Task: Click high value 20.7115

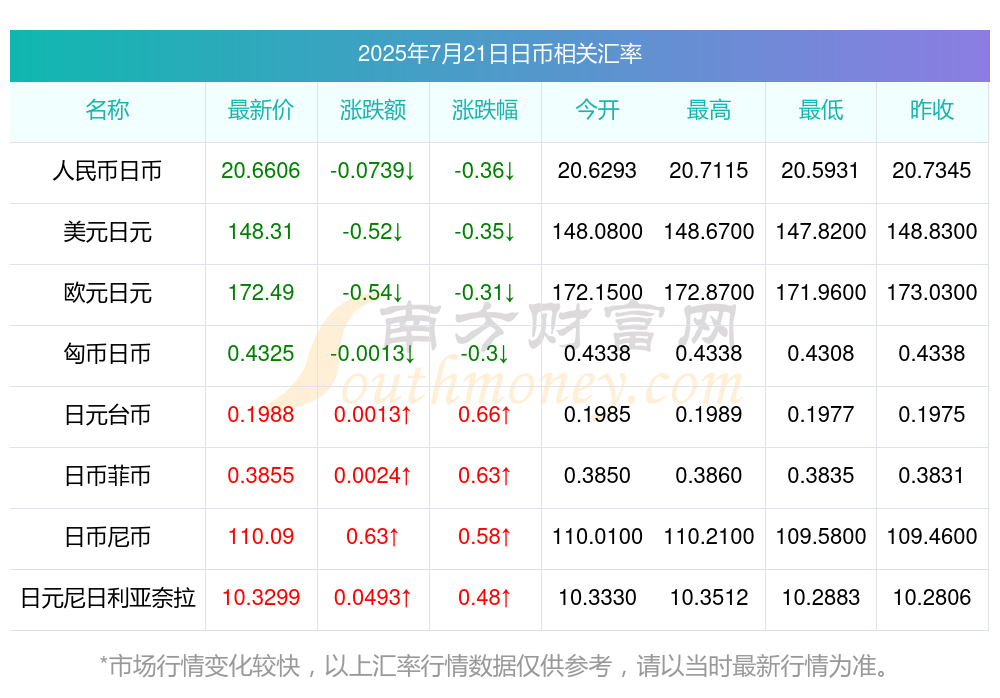Action: (x=709, y=171)
